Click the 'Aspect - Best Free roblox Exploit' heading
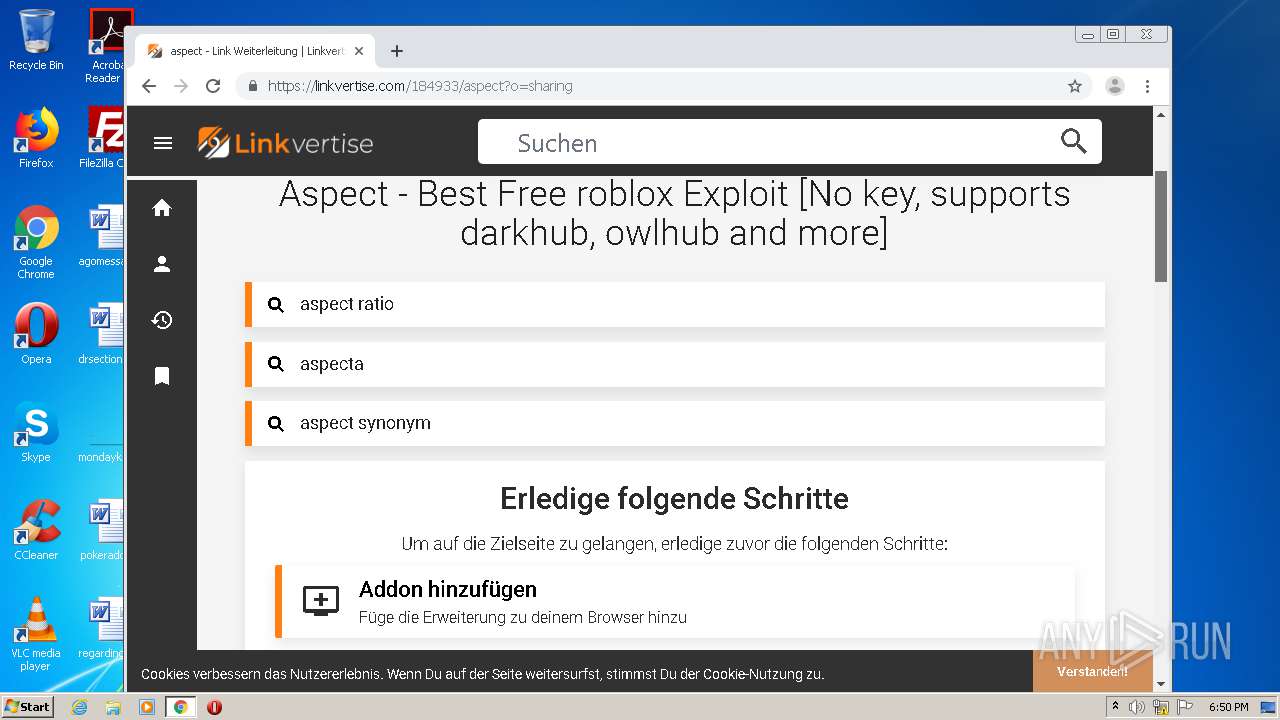 [x=674, y=212]
